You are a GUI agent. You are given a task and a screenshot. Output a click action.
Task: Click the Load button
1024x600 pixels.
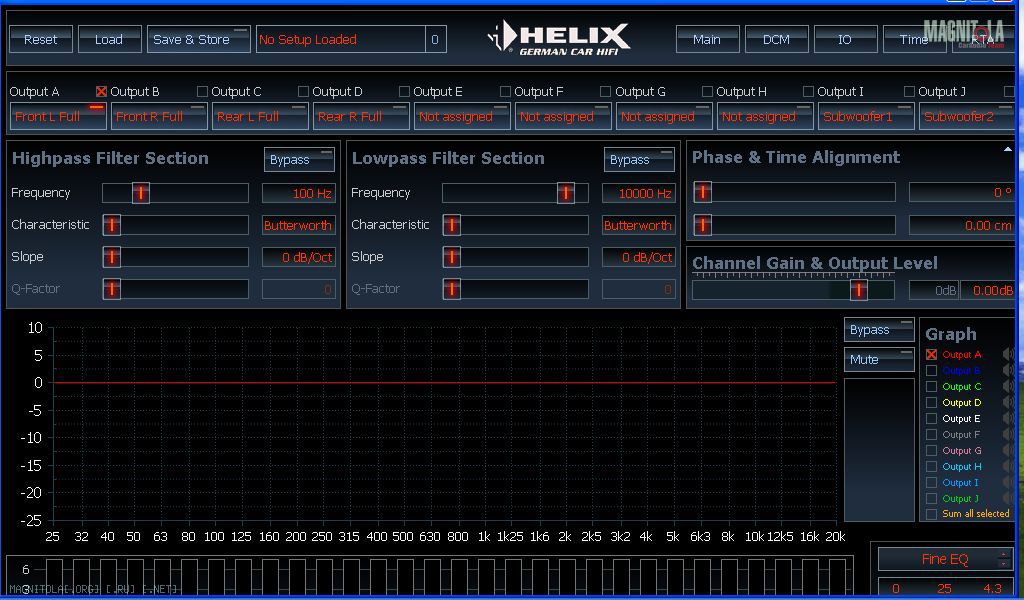(109, 39)
